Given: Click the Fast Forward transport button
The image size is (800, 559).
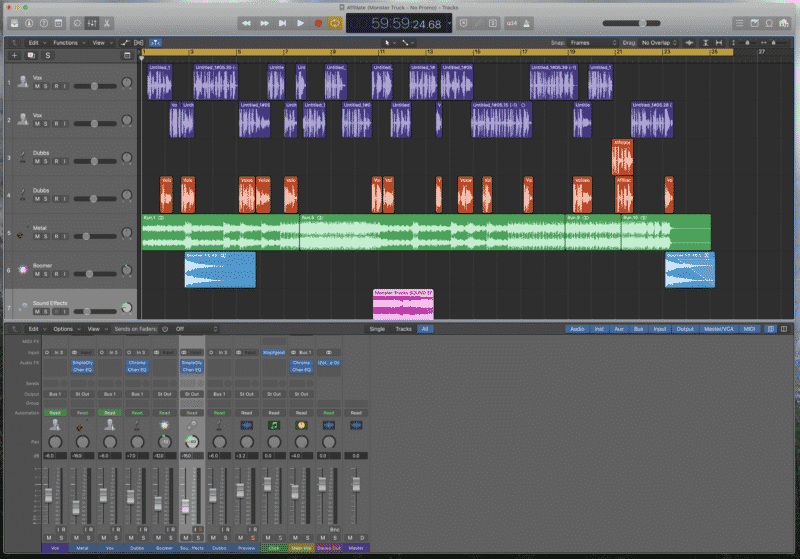Looking at the screenshot, I should click(x=264, y=23).
